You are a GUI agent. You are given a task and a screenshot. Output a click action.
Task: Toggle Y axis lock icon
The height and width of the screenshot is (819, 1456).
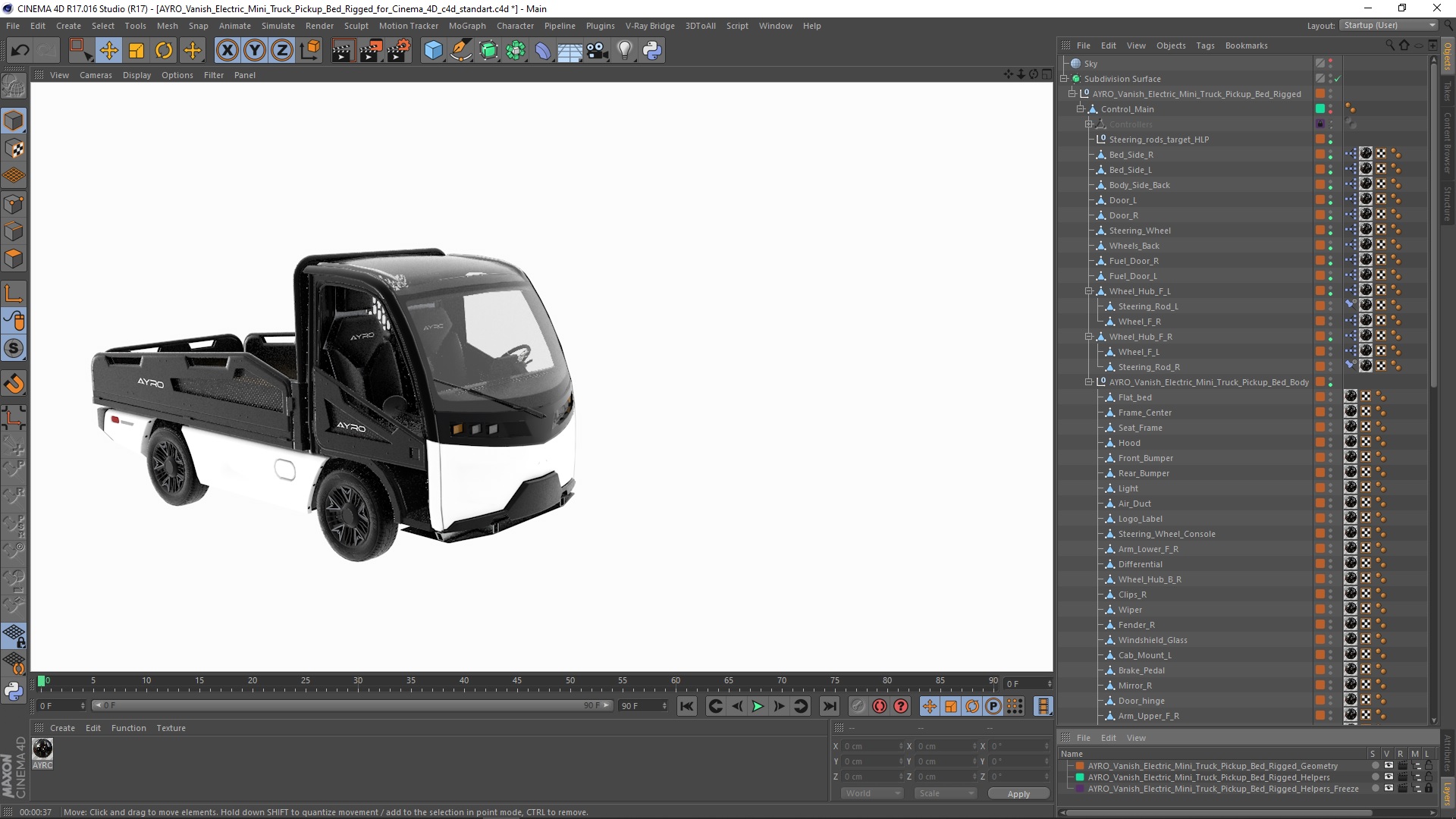255,51
